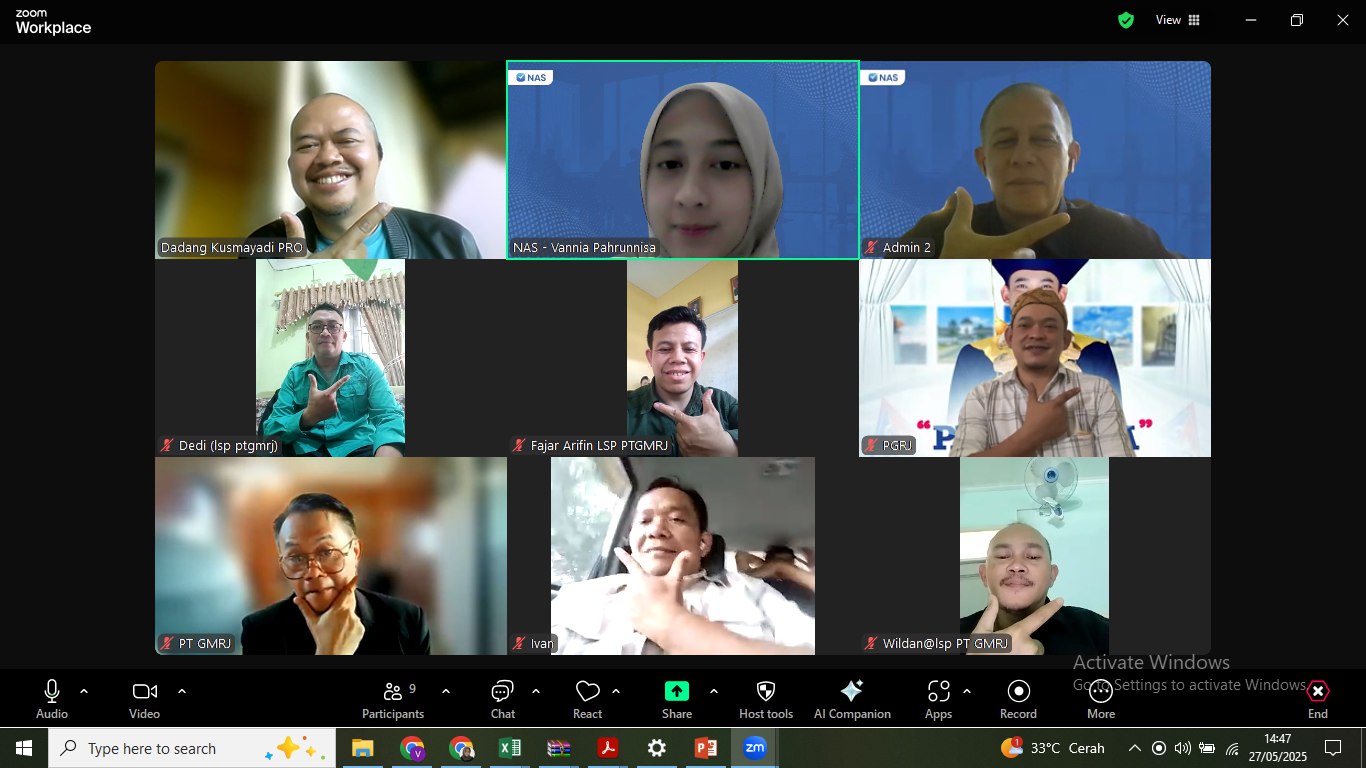Open Adobe Acrobat from the taskbar

click(x=608, y=748)
